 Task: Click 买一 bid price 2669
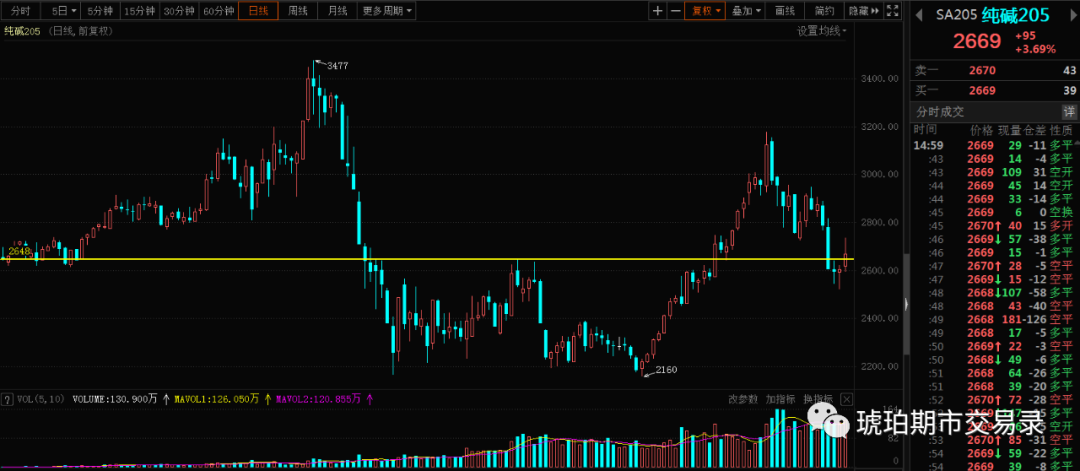coord(982,90)
